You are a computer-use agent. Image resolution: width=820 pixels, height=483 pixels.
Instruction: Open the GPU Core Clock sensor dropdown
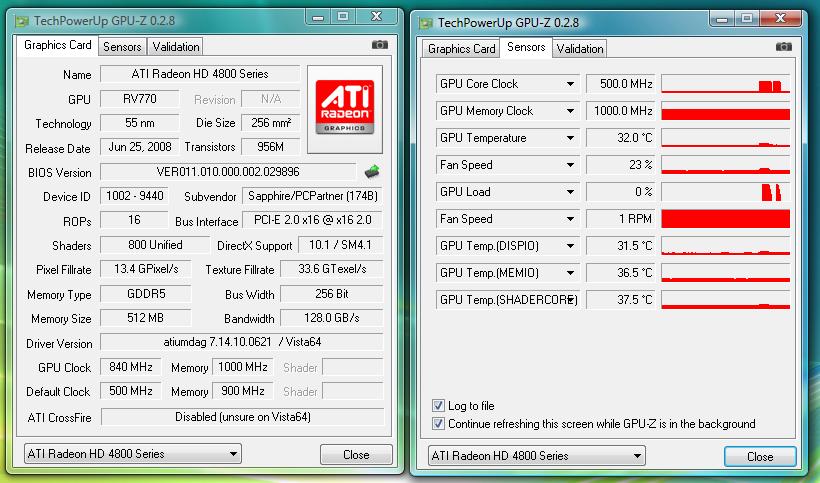pyautogui.click(x=571, y=84)
